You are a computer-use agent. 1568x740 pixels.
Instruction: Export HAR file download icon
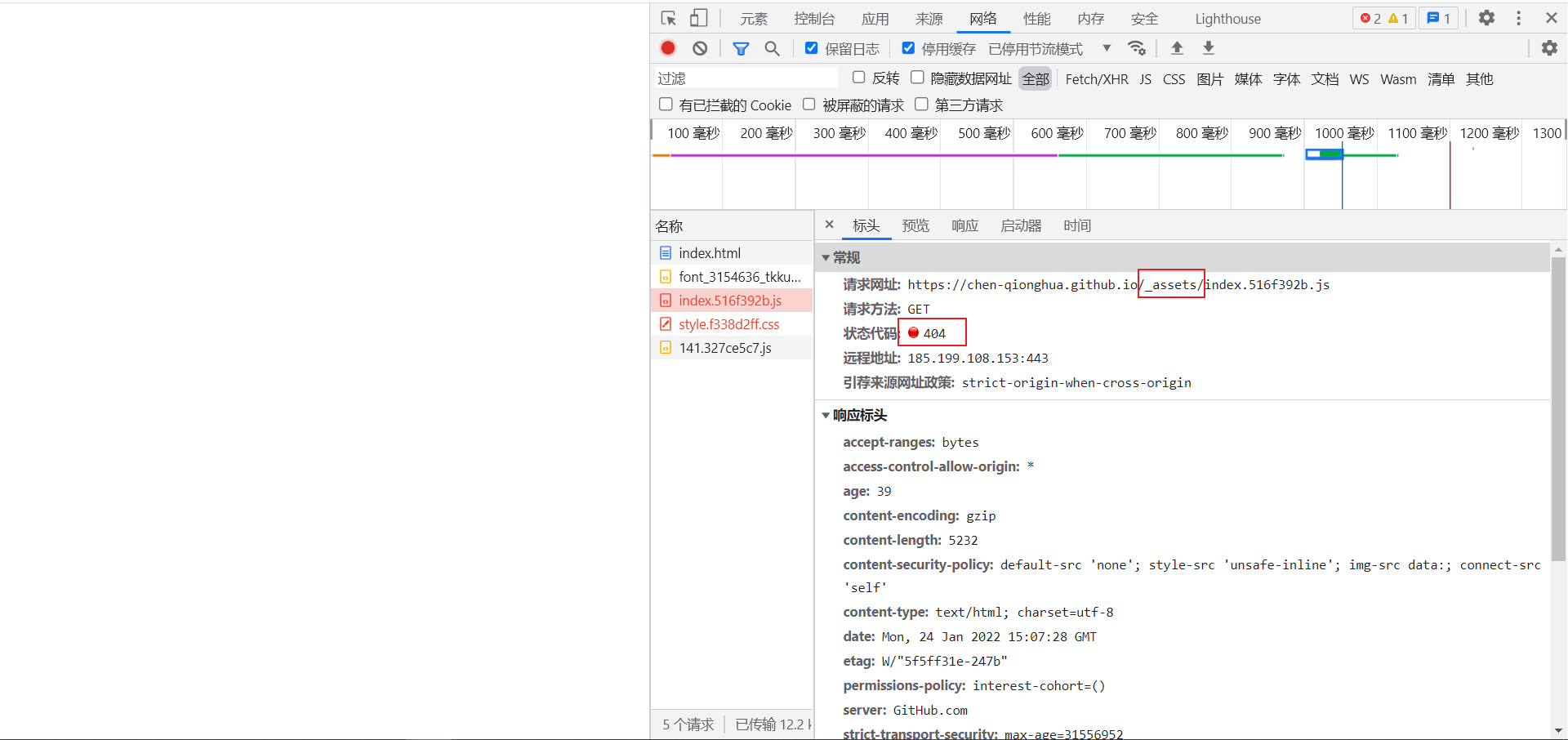coord(1209,48)
